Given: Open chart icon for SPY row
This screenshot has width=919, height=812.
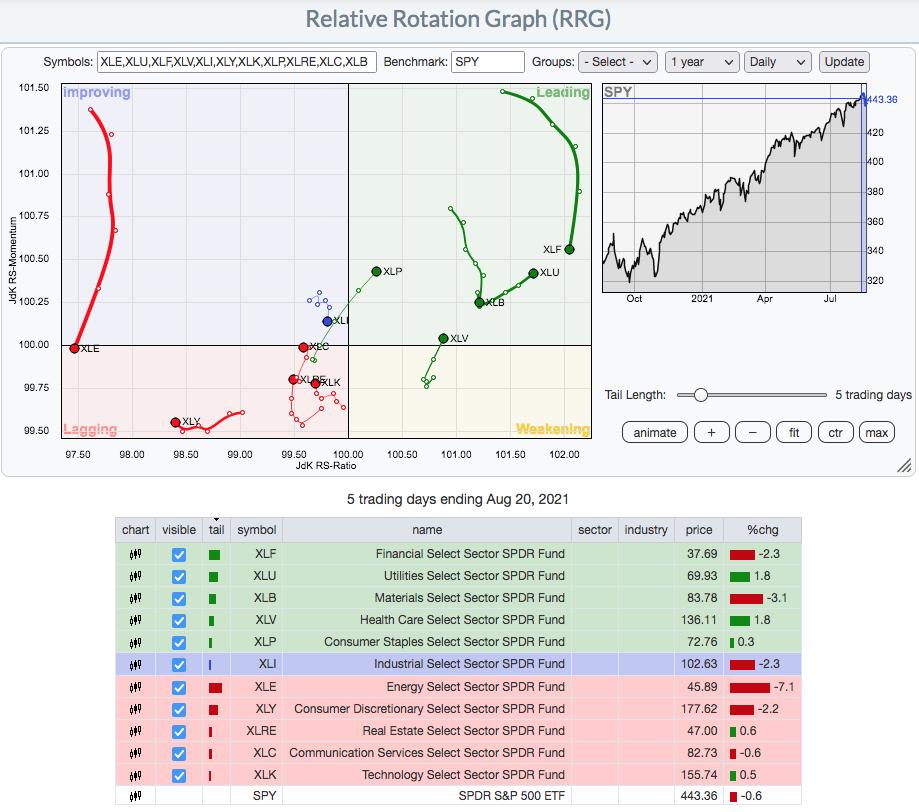Looking at the screenshot, I should tap(135, 796).
